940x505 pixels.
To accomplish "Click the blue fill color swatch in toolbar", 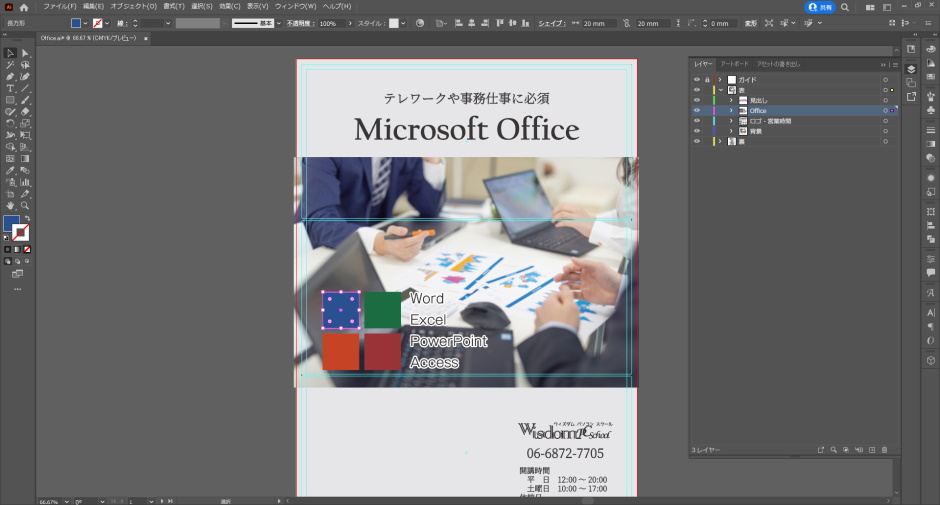I will coord(11,224).
